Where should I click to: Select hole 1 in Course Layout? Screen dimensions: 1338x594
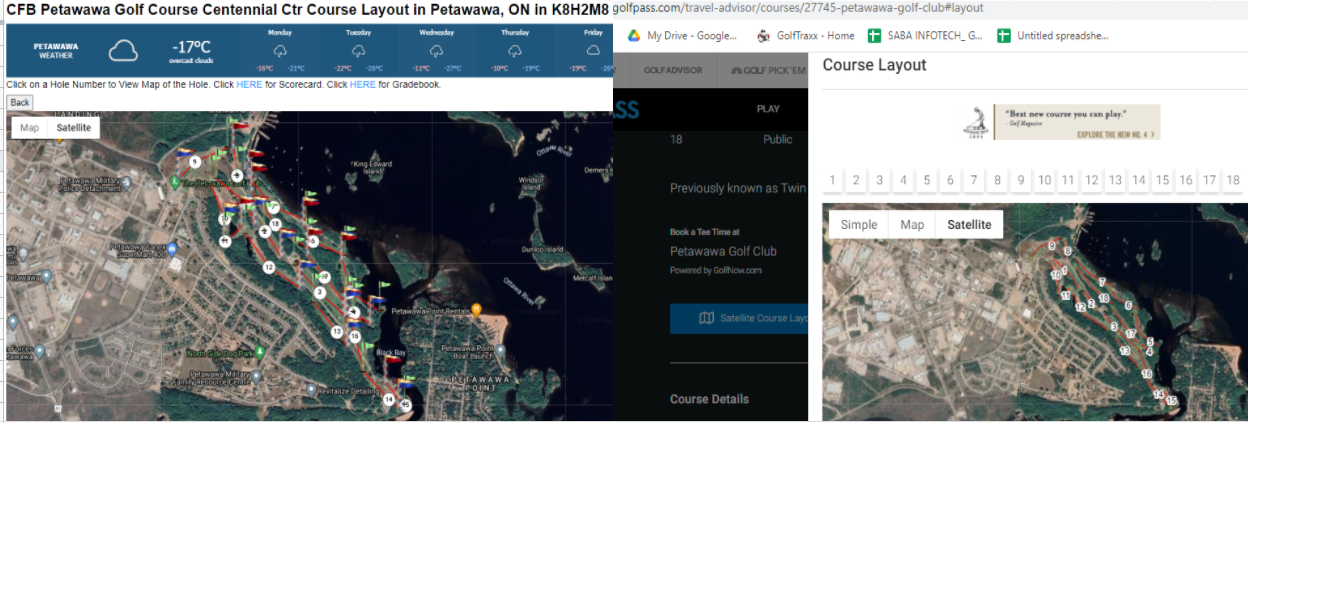pos(832,180)
